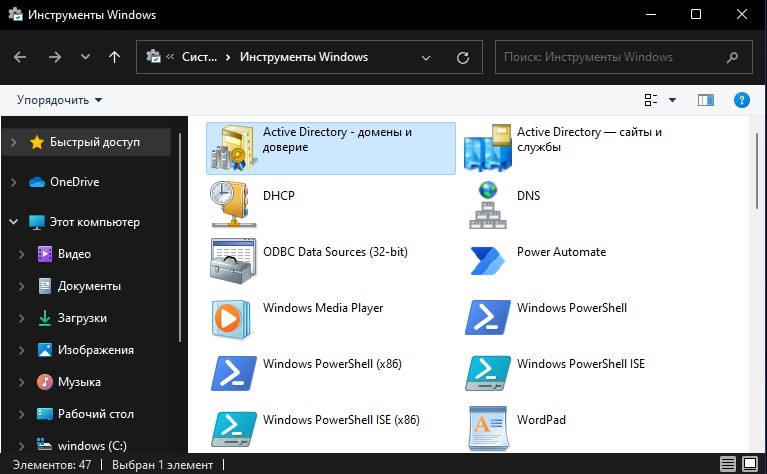This screenshot has width=767, height=474.
Task: Expand the Загрузки tree node
Action: [x=22, y=318]
